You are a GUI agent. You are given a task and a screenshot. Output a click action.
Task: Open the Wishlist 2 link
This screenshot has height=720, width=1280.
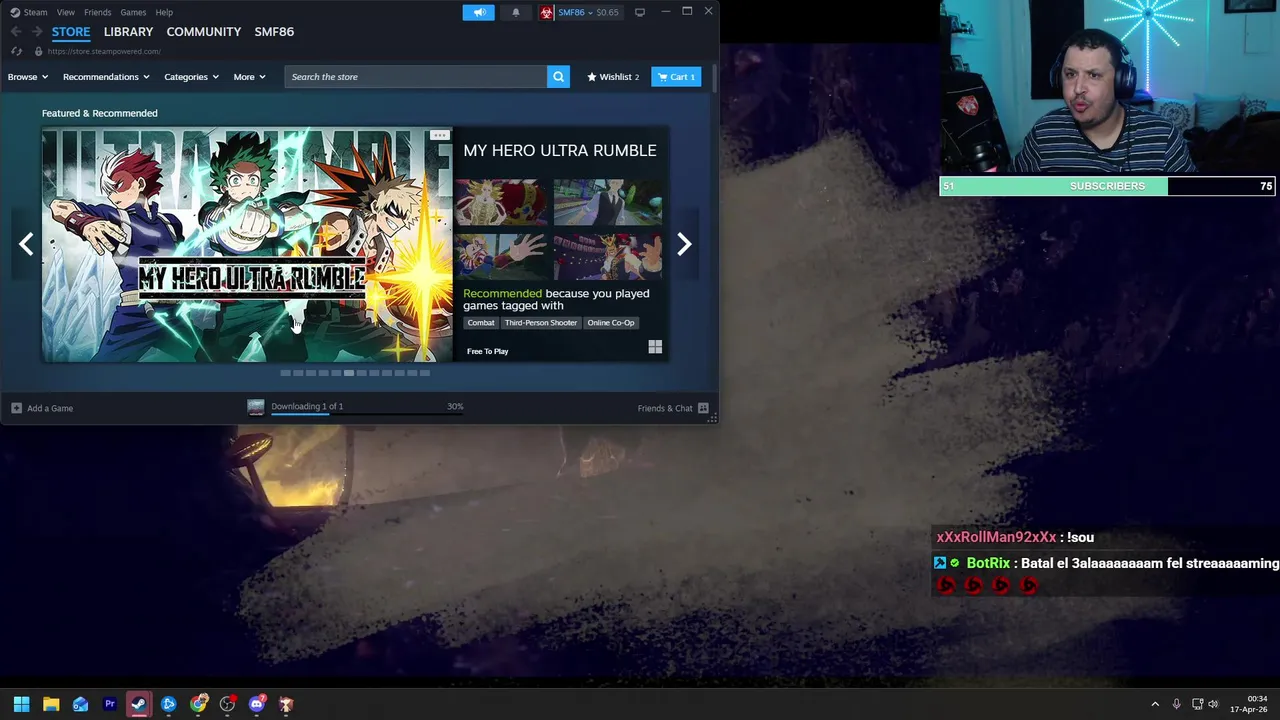click(x=613, y=77)
